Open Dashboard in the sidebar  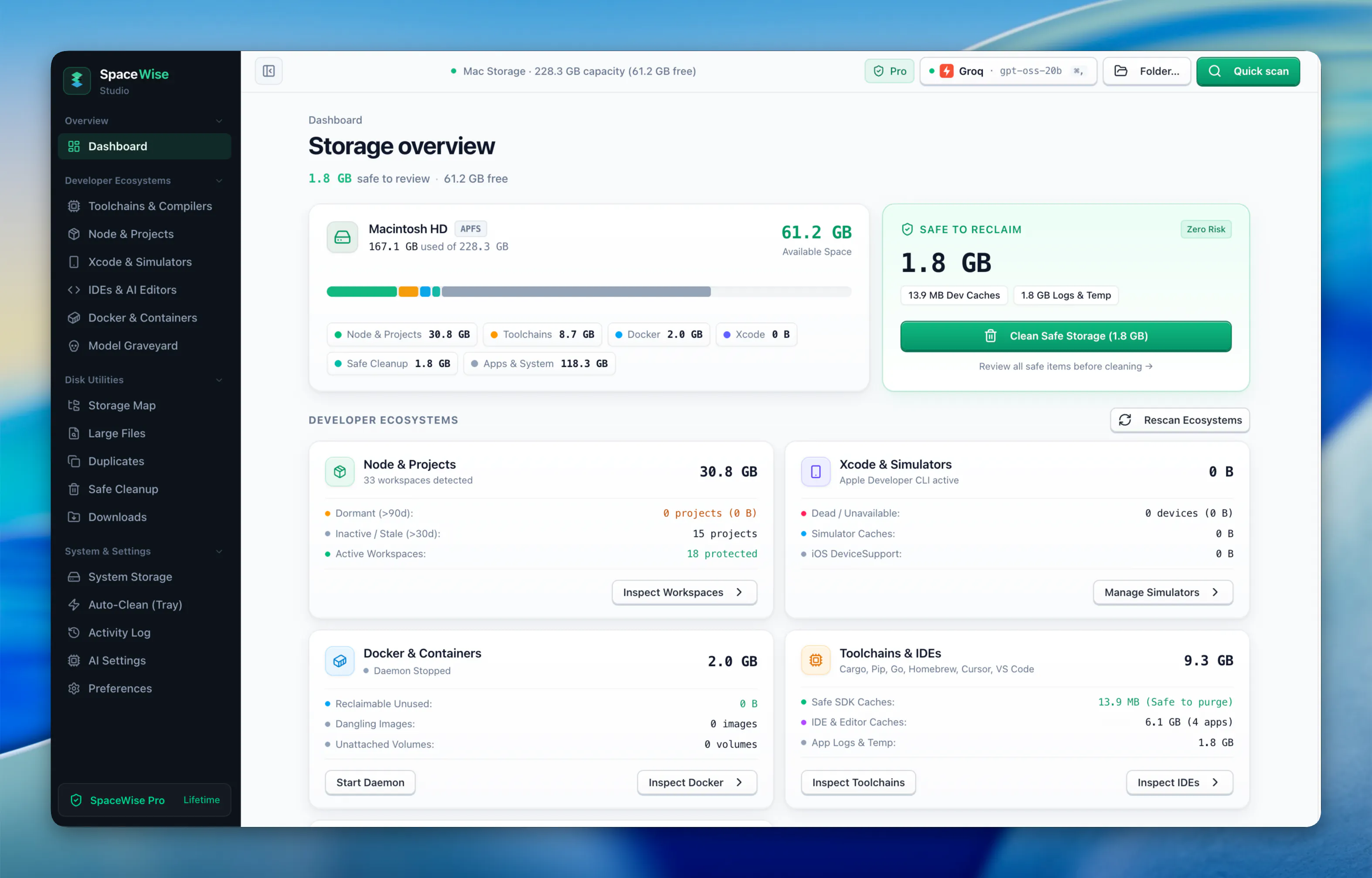coord(144,146)
